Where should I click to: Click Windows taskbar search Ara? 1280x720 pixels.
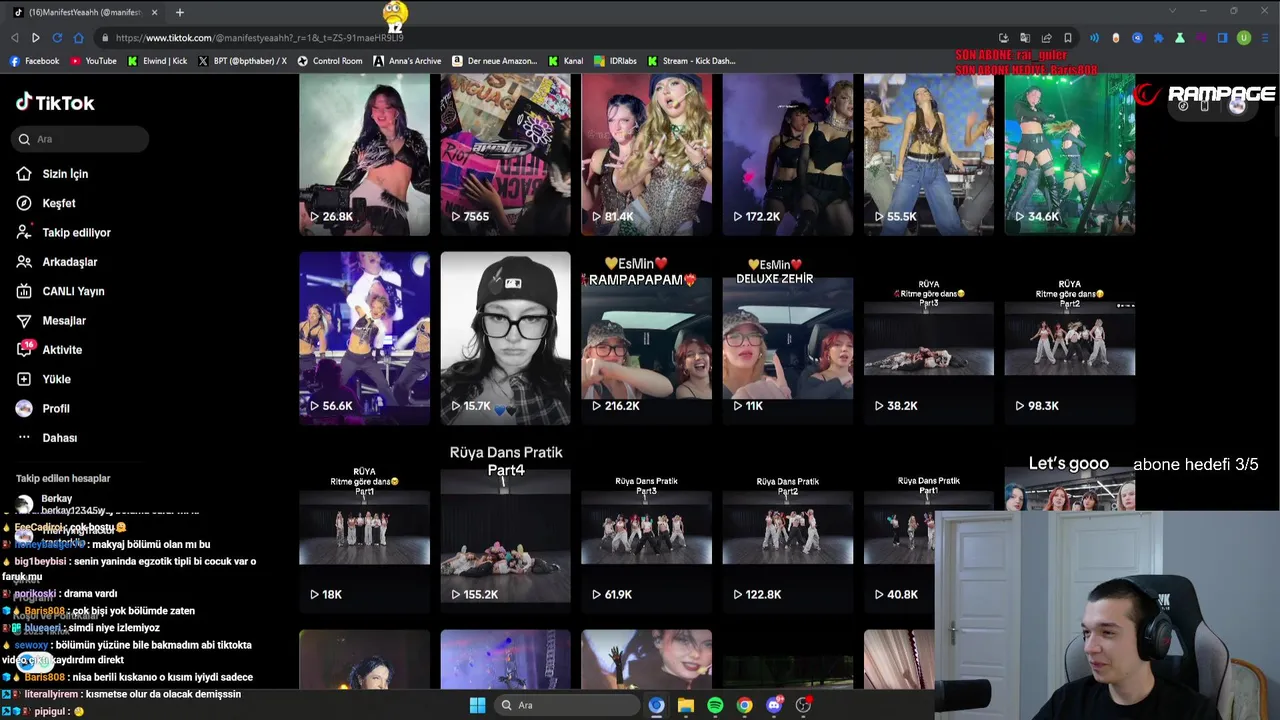pos(568,705)
